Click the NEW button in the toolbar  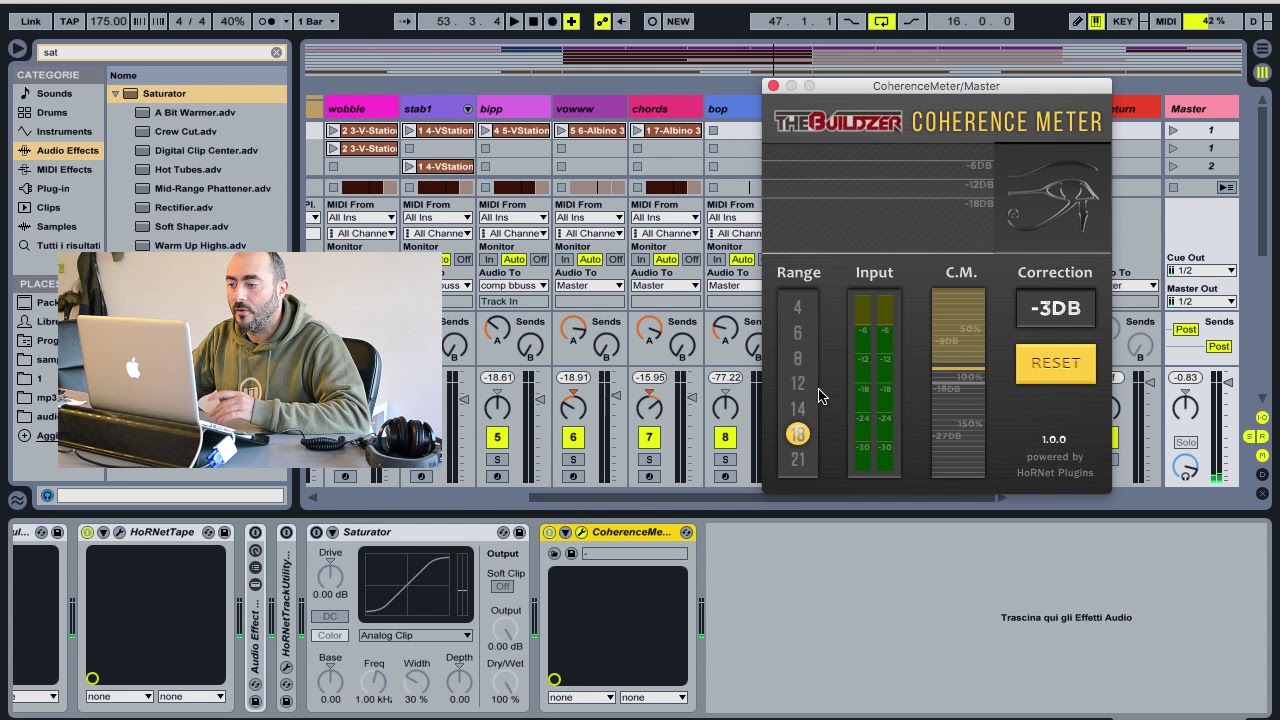point(678,21)
